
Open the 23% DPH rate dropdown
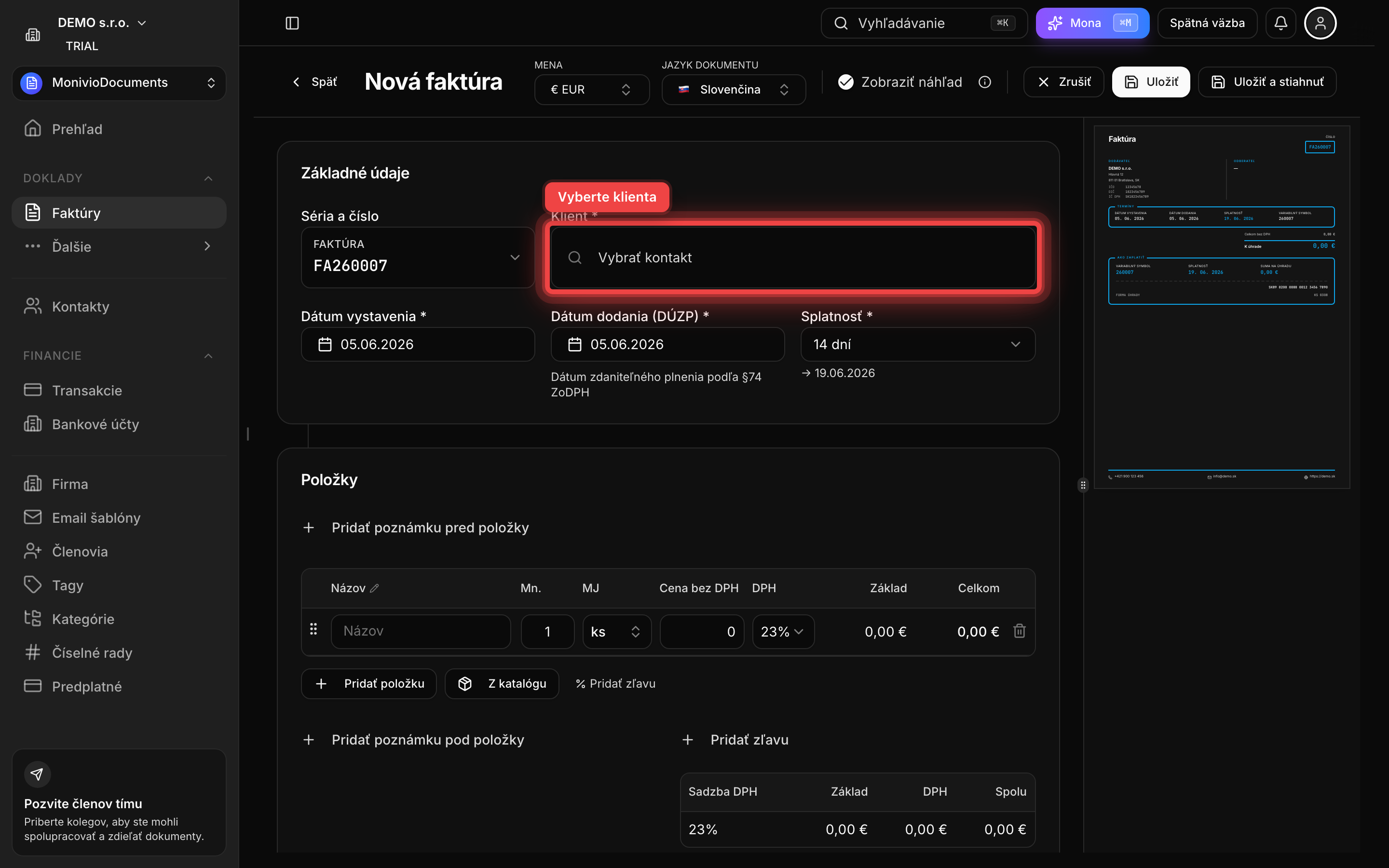pyautogui.click(x=783, y=632)
